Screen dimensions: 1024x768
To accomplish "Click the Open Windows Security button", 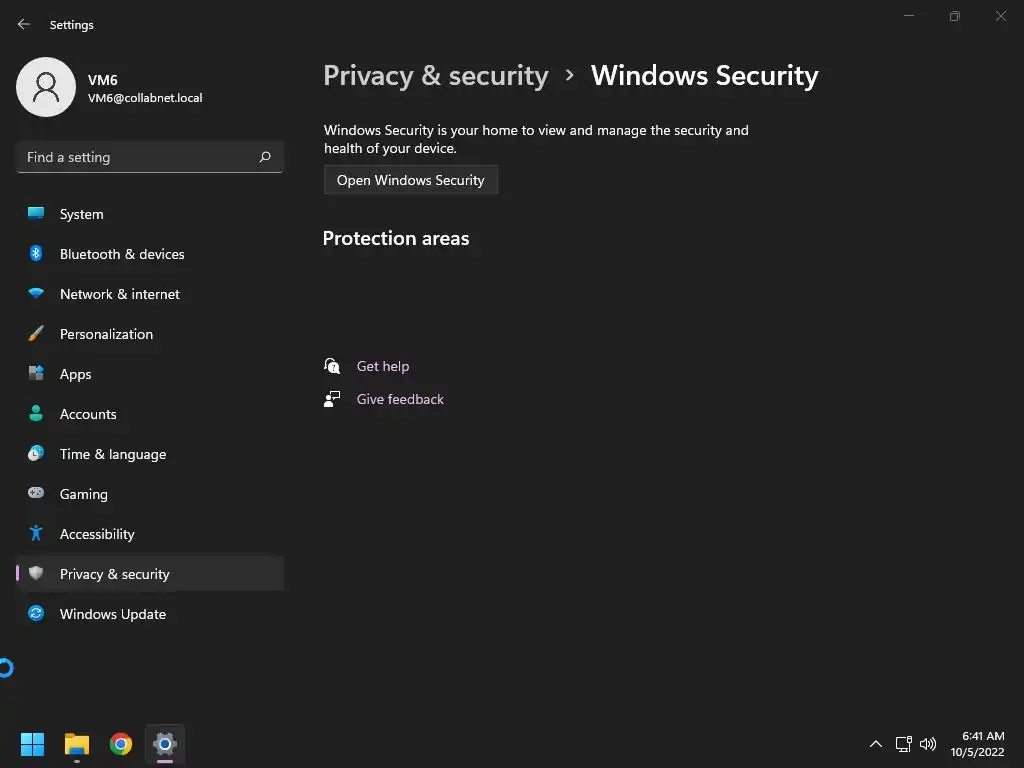I will (410, 180).
